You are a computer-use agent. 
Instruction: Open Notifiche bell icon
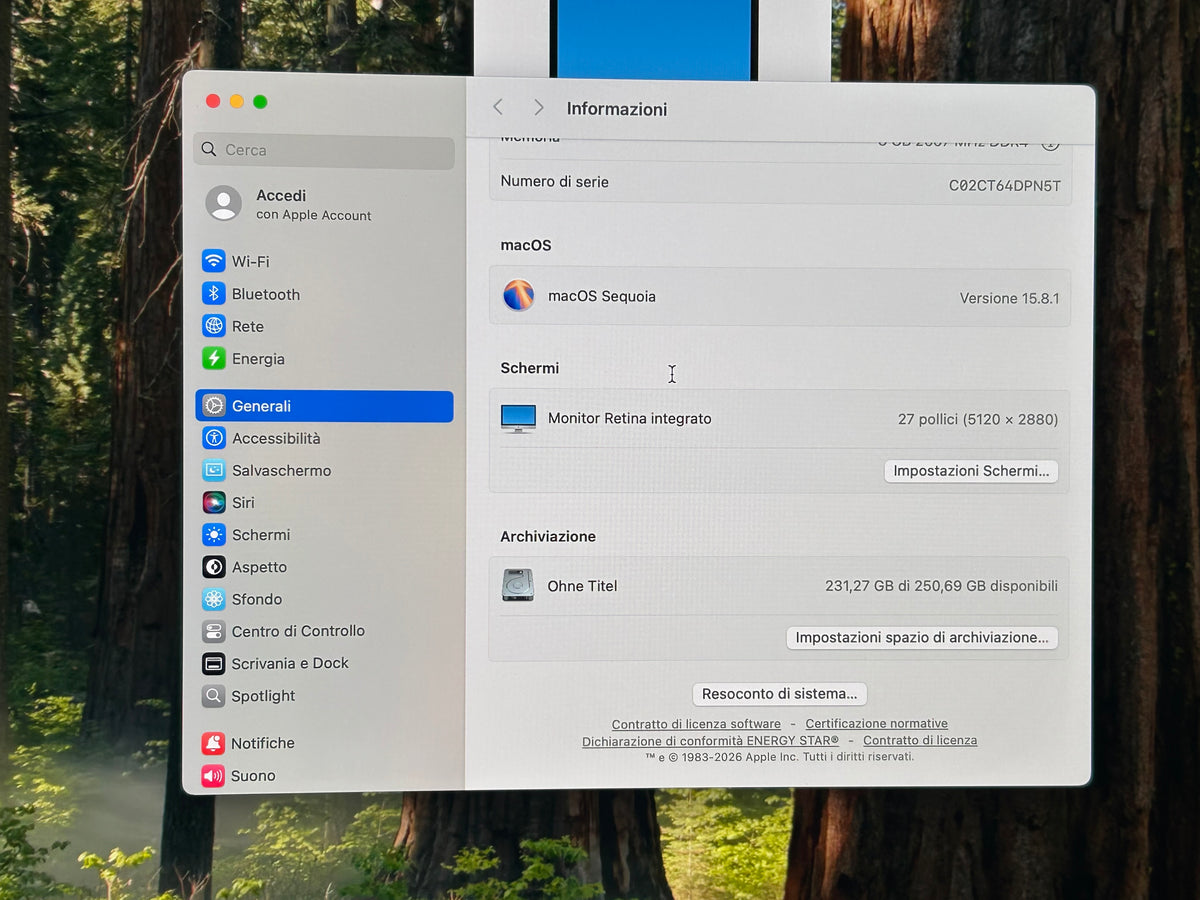(213, 743)
